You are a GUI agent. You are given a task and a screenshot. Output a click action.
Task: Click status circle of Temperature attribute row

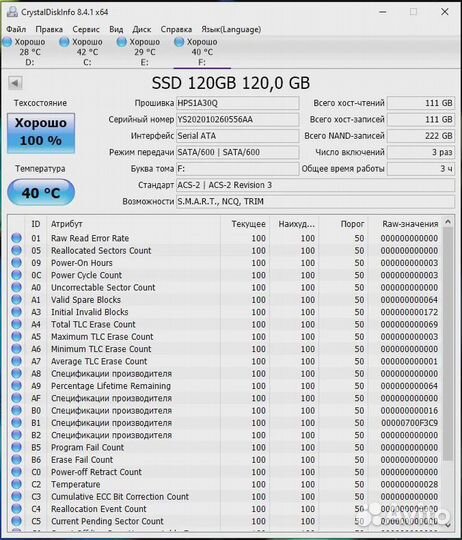point(16,484)
